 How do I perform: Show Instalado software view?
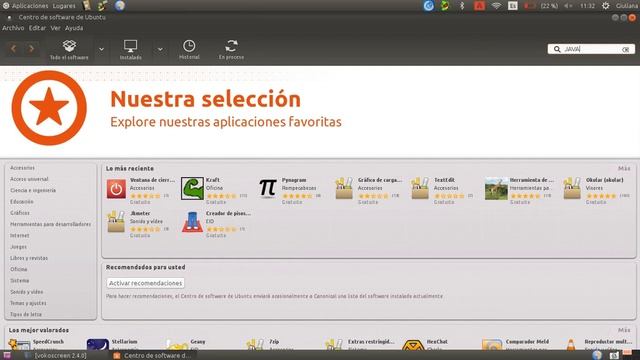click(x=131, y=50)
